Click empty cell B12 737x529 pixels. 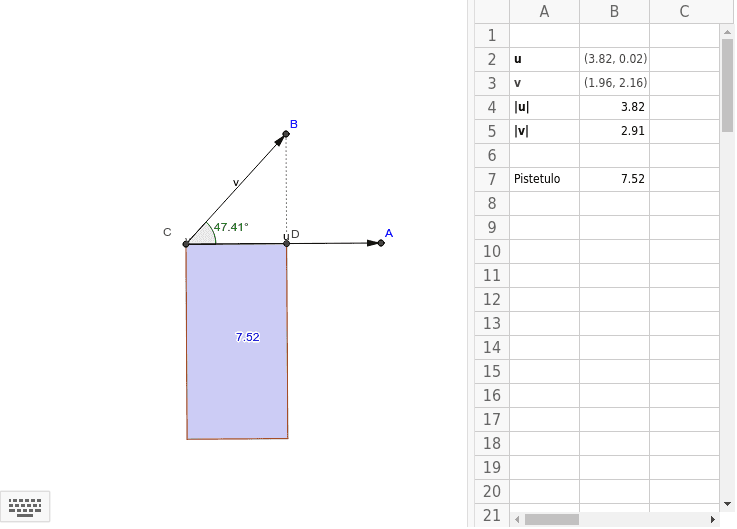[x=614, y=299]
